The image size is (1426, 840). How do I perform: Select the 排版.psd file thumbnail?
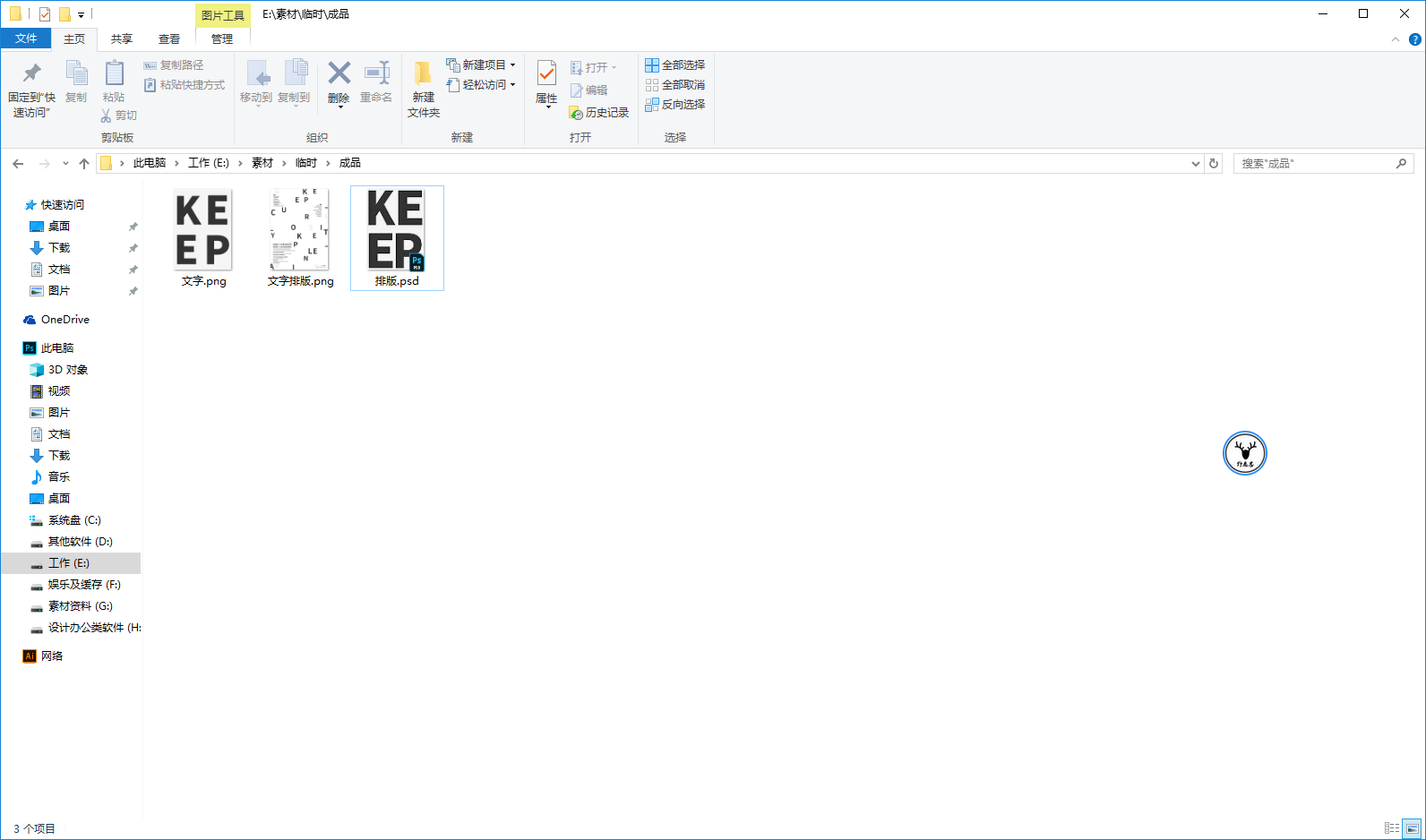click(396, 231)
